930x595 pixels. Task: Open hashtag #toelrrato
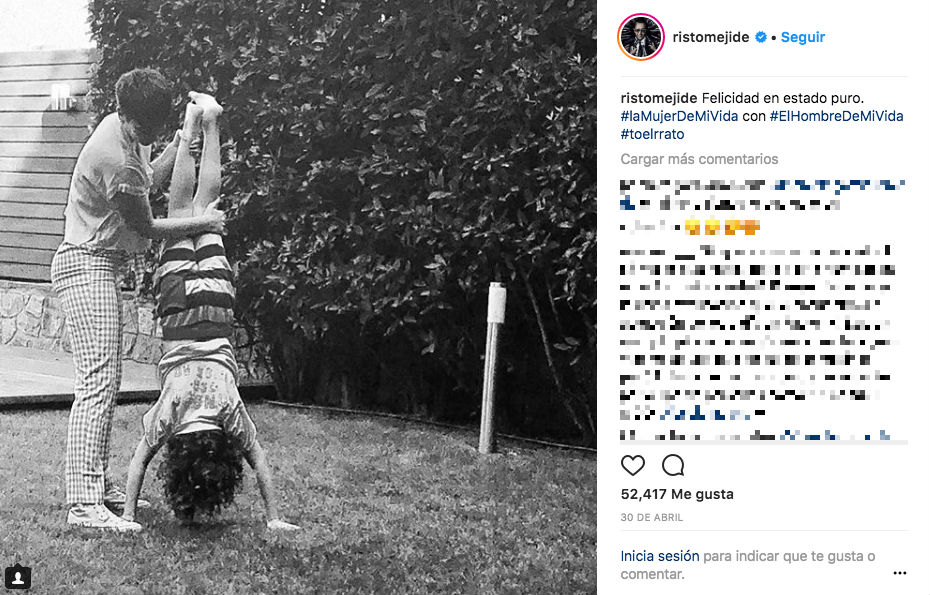coord(652,134)
